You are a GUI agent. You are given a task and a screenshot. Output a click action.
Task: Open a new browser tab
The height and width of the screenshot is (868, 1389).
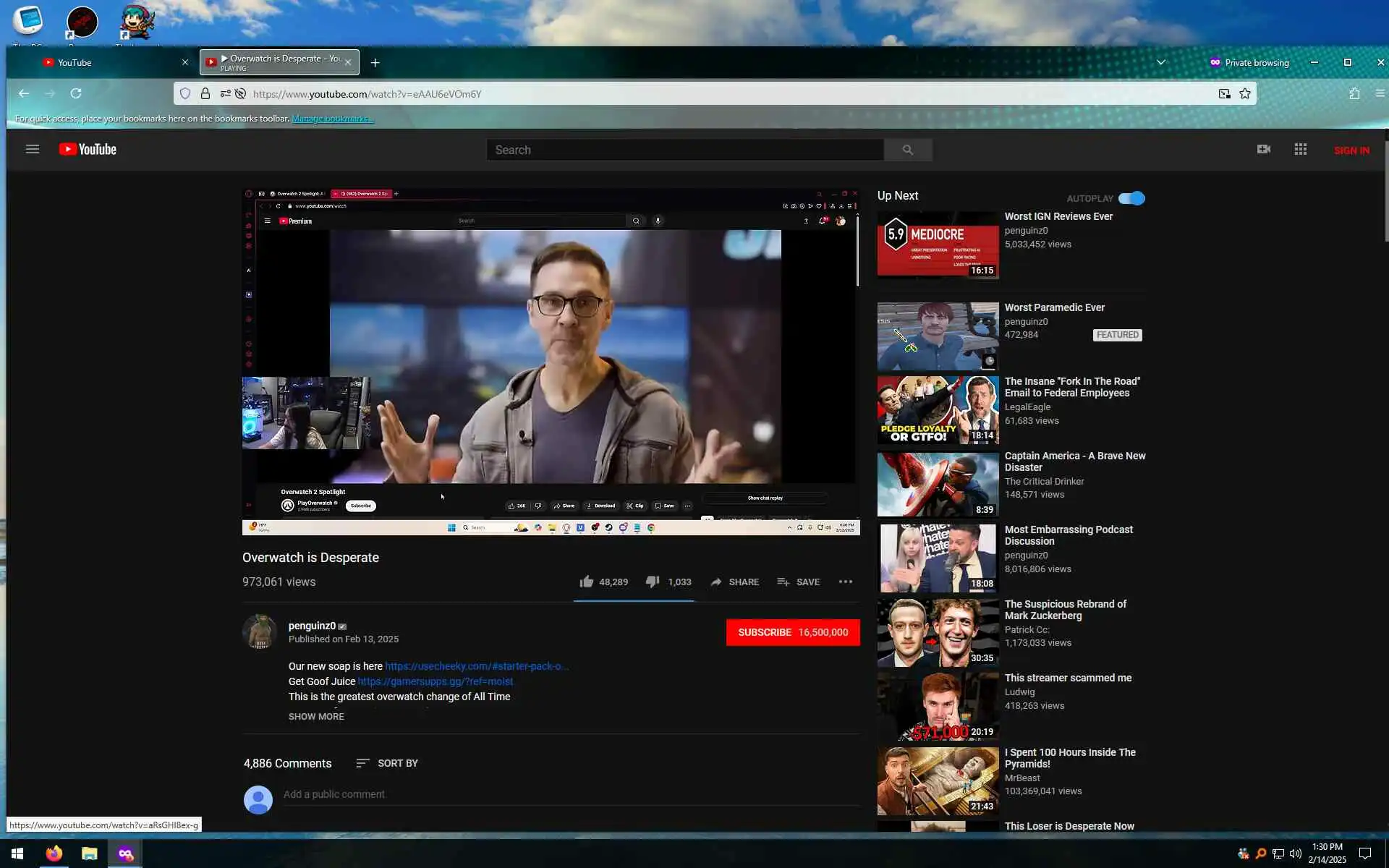(x=375, y=63)
